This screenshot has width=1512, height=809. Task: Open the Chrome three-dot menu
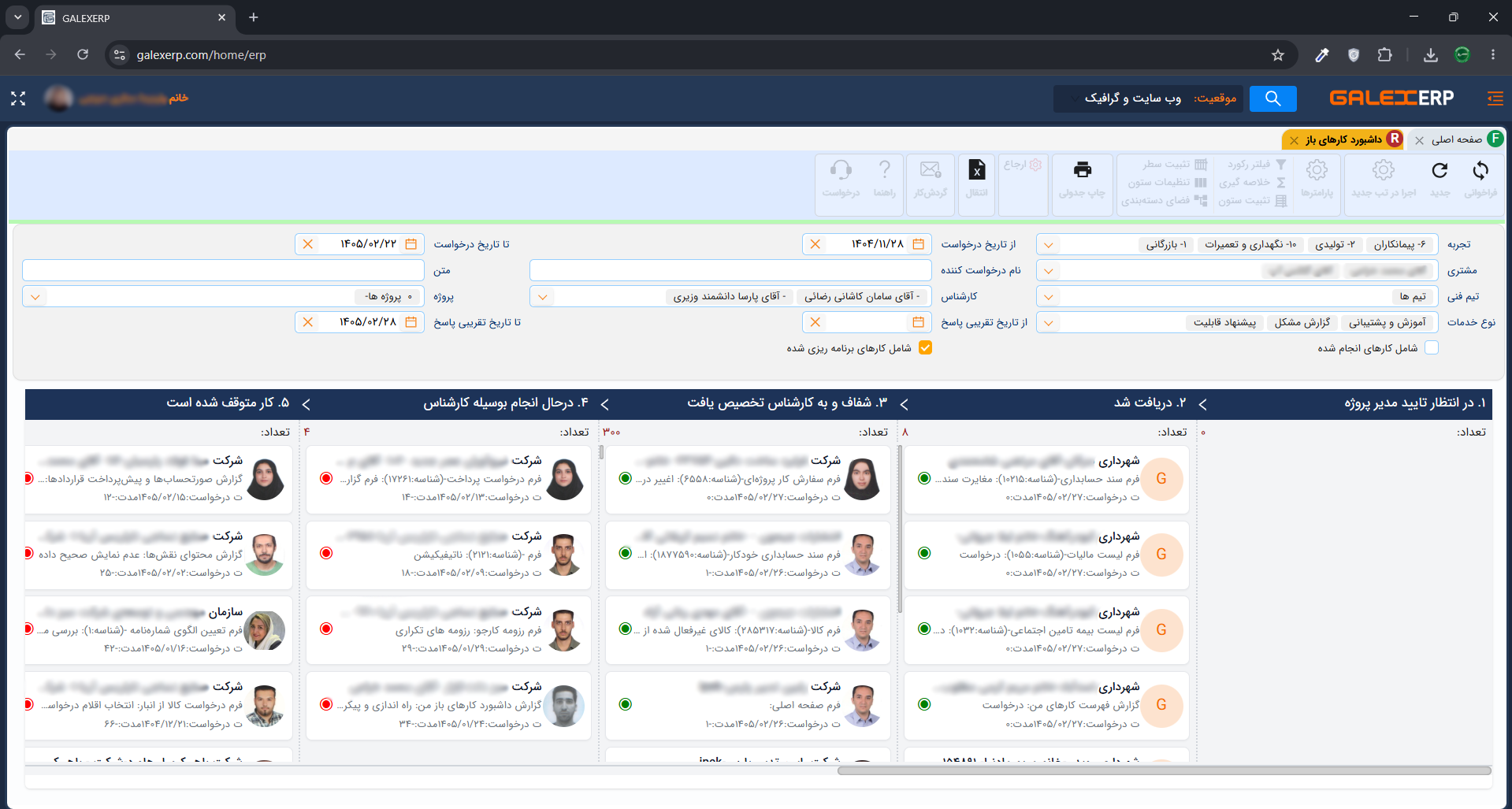(x=1492, y=55)
